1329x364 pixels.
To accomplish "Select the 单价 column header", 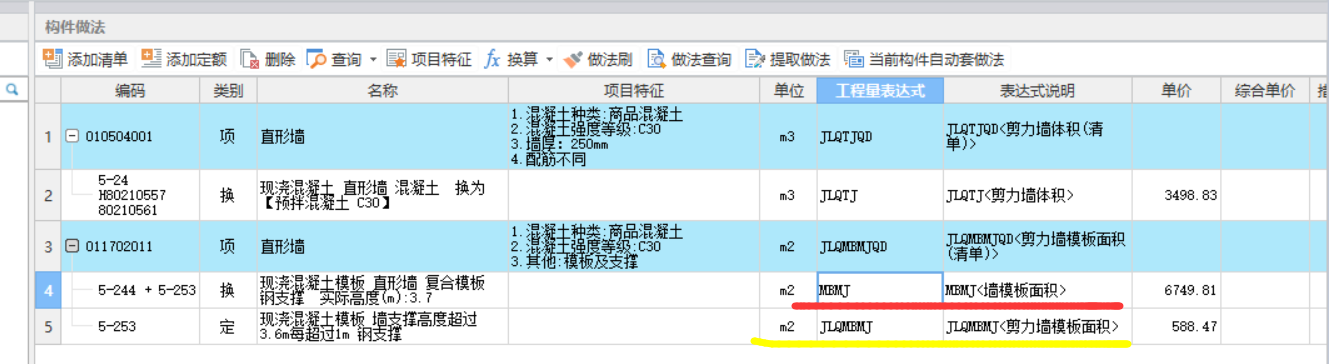I will (x=1176, y=91).
